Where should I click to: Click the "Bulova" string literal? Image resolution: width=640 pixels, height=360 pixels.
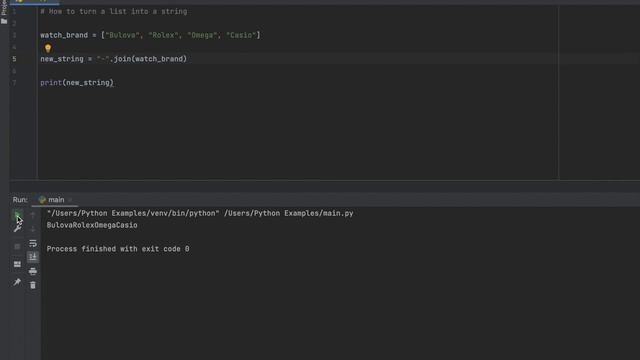(x=122, y=36)
